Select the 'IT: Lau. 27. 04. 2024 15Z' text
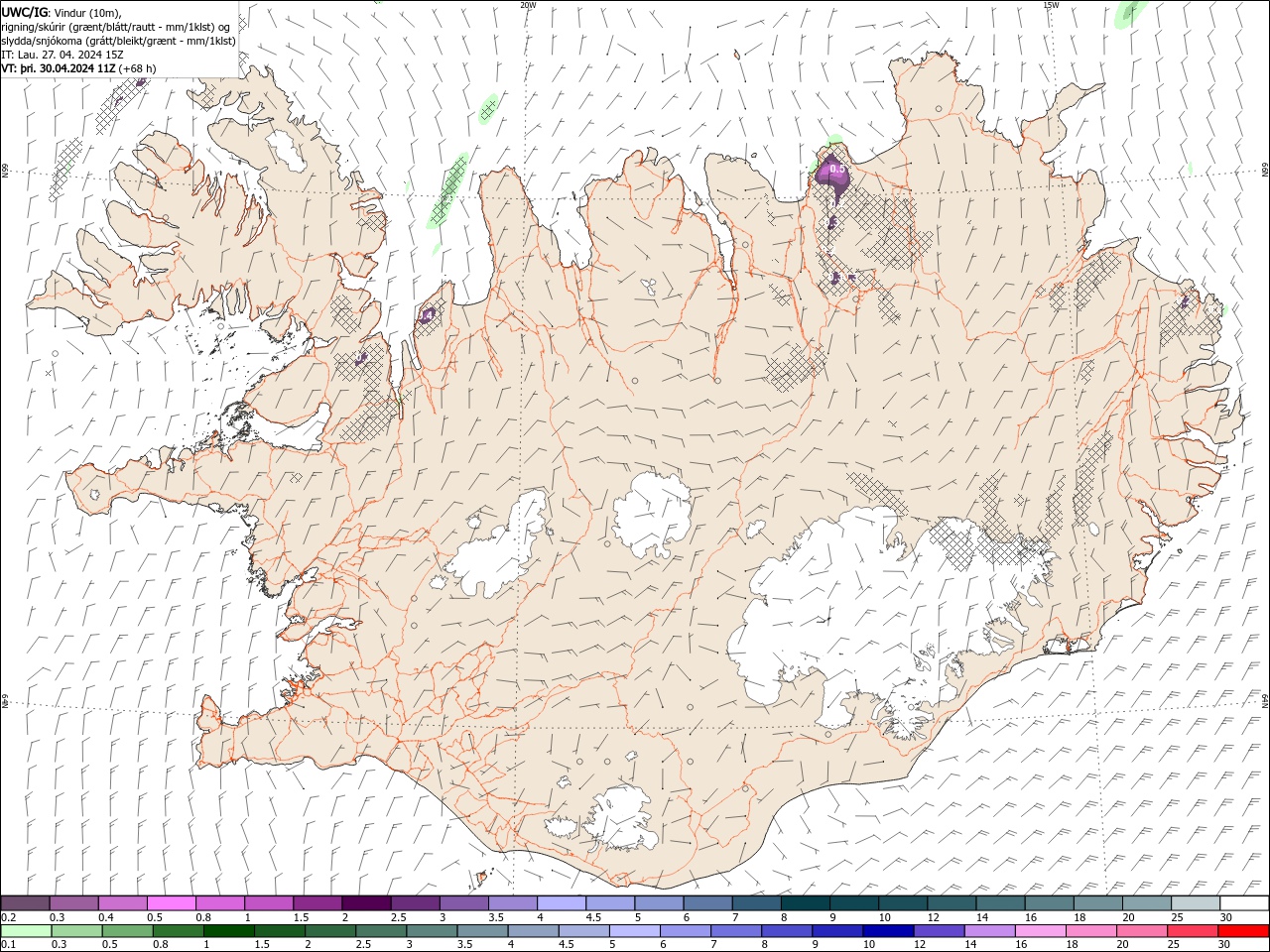Viewport: 1270px width, 952px height. coord(63,55)
